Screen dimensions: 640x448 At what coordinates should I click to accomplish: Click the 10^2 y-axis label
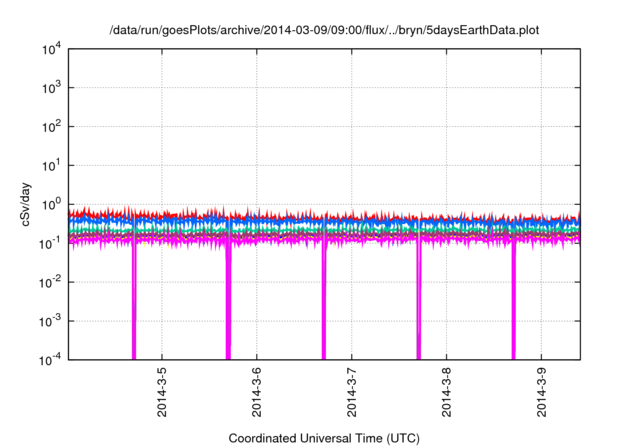pyautogui.click(x=51, y=127)
